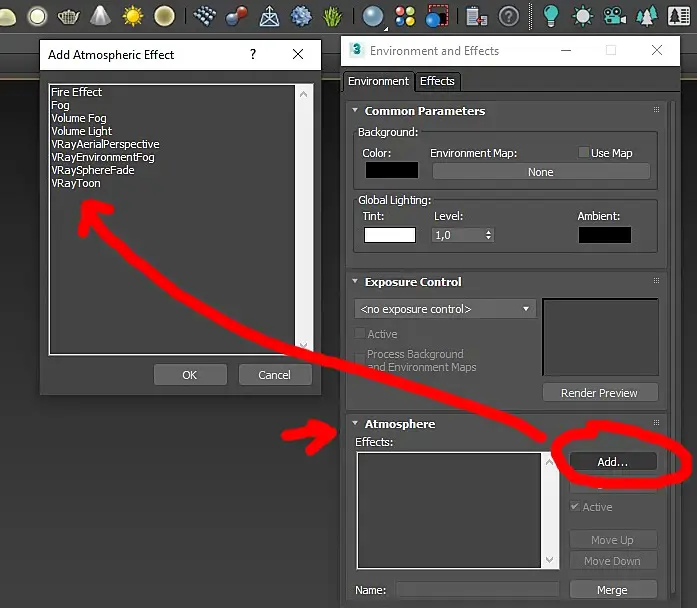Open the white Tint color swatch

coord(390,235)
